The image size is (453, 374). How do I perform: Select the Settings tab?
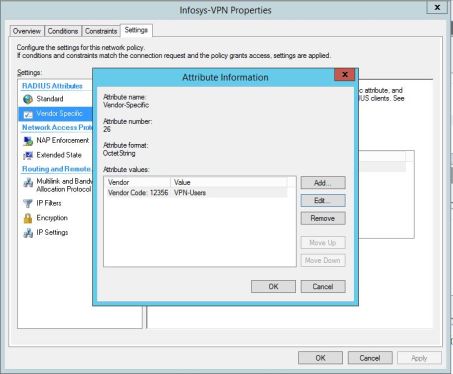point(136,30)
